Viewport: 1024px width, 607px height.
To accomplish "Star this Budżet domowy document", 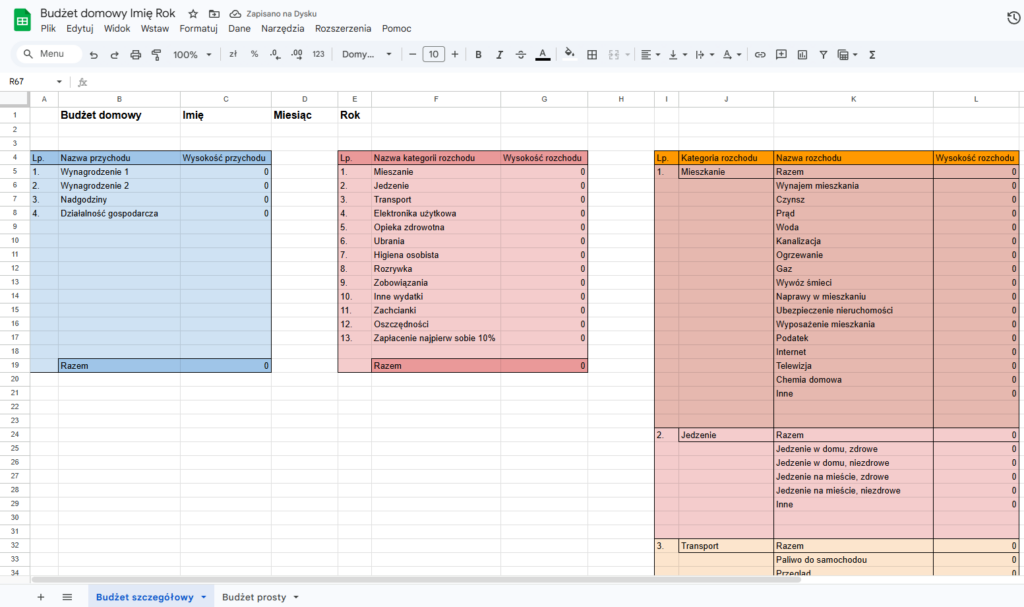I will coord(193,14).
